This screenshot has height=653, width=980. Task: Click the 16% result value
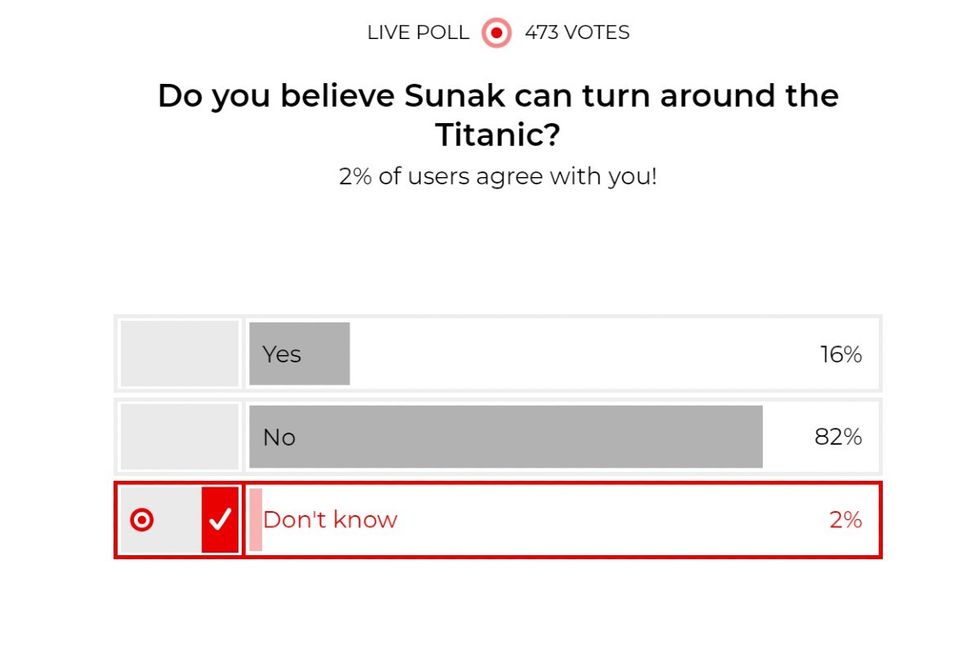pyautogui.click(x=840, y=353)
